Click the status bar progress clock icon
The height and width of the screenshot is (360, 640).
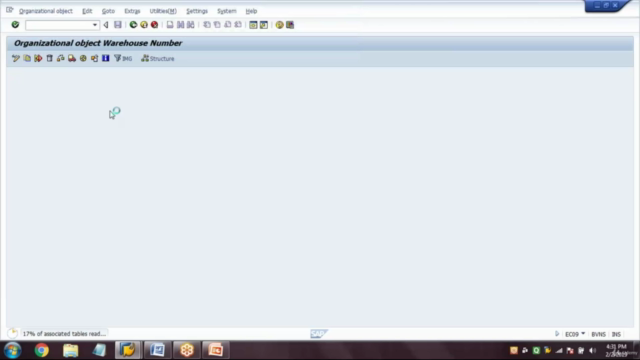(13, 333)
